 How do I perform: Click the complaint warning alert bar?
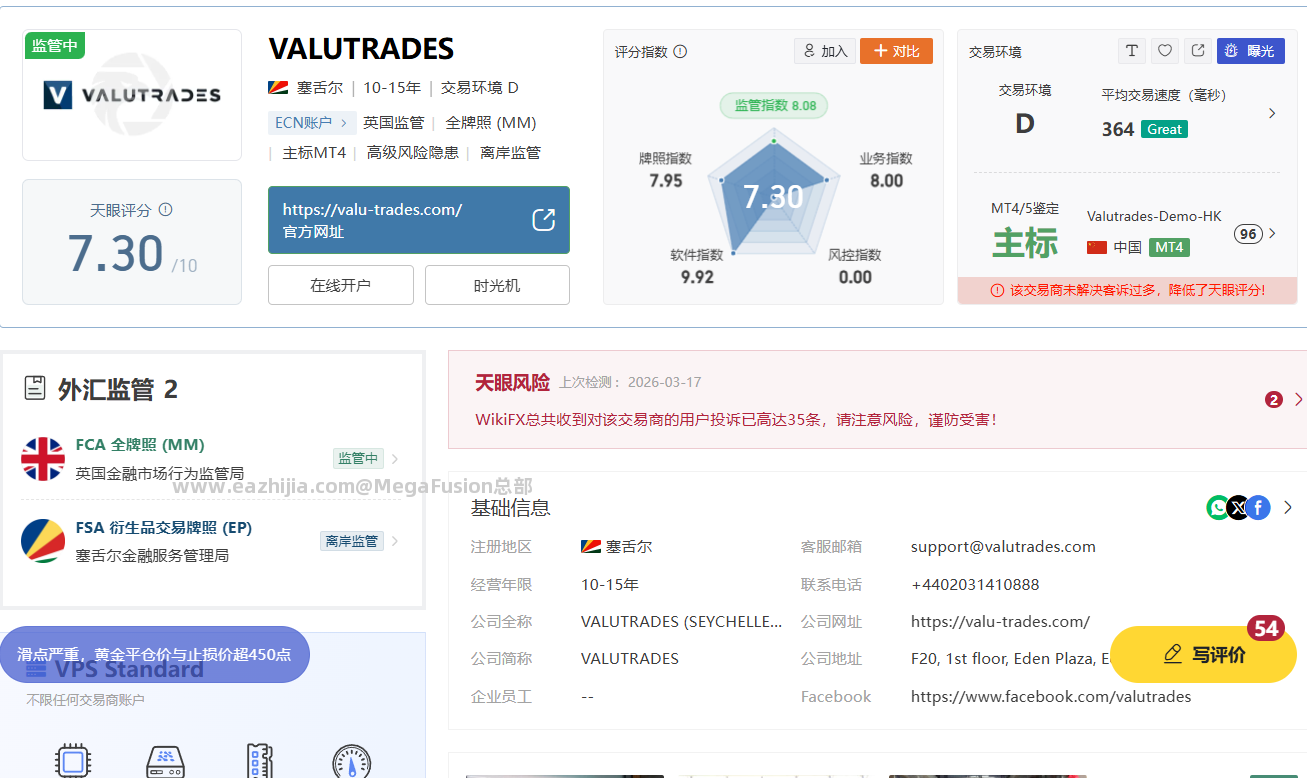[x=1127, y=290]
